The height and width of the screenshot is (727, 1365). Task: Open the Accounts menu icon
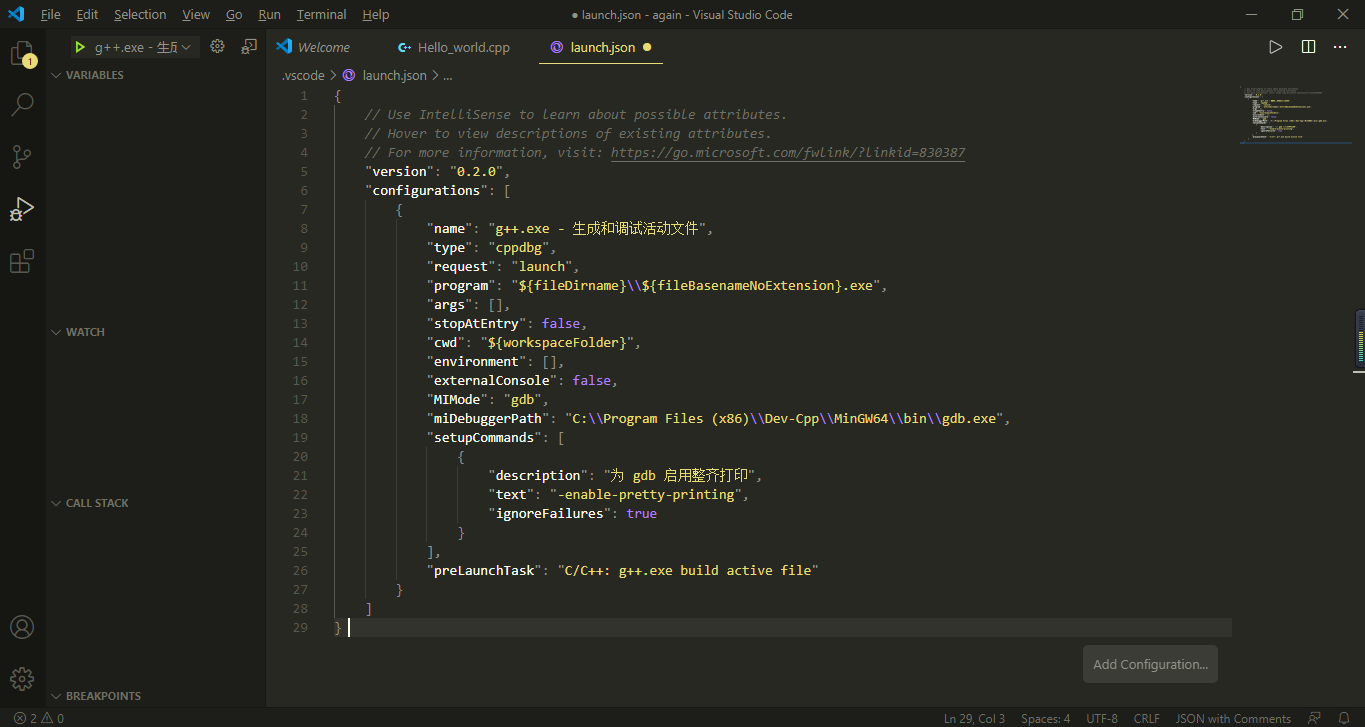point(22,627)
